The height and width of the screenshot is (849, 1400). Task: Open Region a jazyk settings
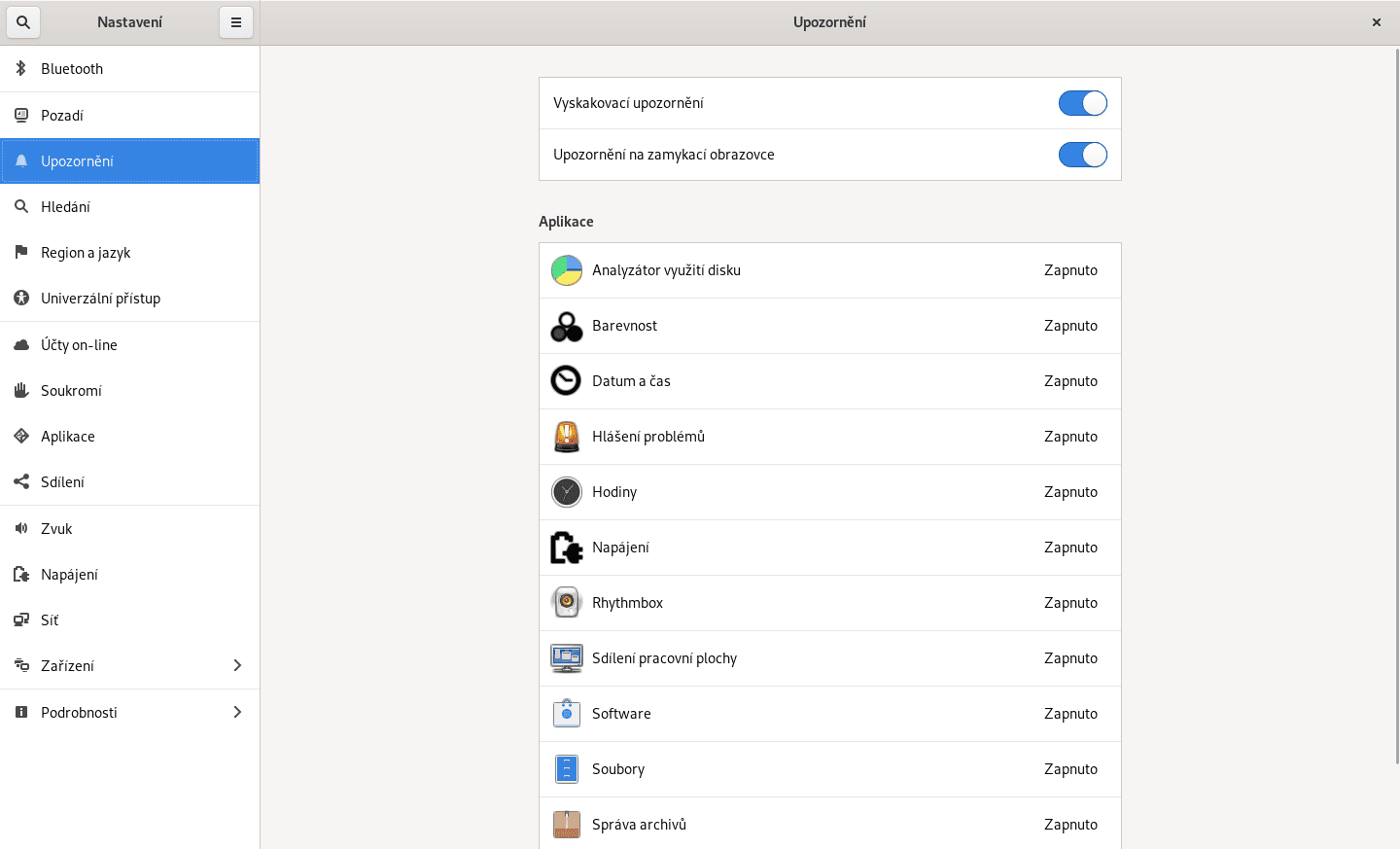86,253
